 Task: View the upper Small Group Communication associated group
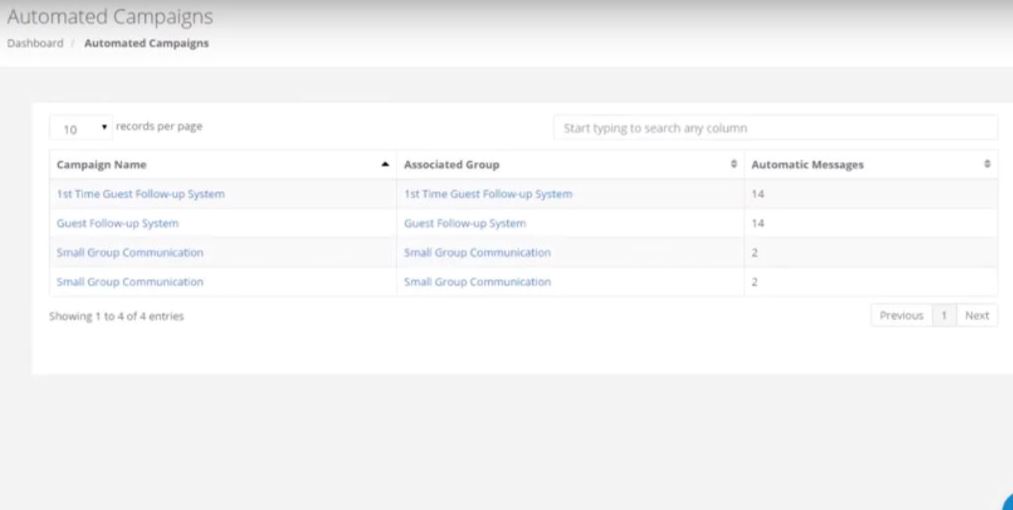point(477,252)
